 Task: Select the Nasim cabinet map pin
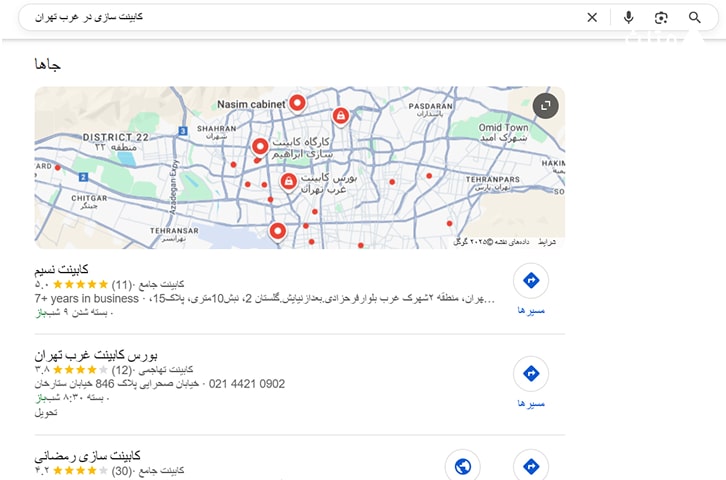[297, 103]
